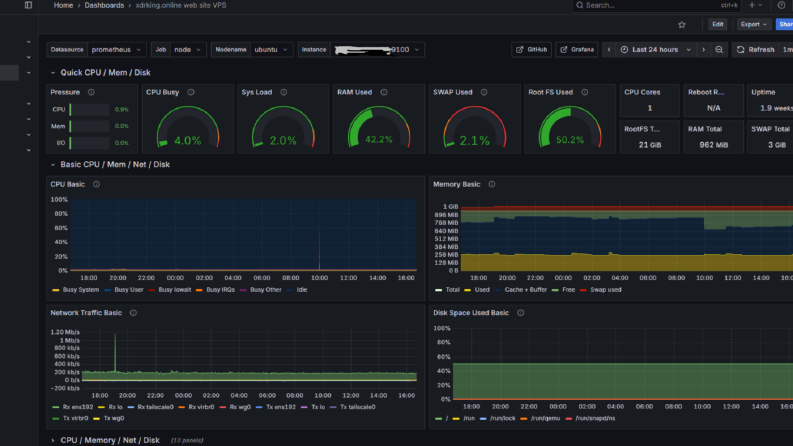Open the help question mark icon
The height and width of the screenshot is (446, 793).
pyautogui.click(x=781, y=5)
